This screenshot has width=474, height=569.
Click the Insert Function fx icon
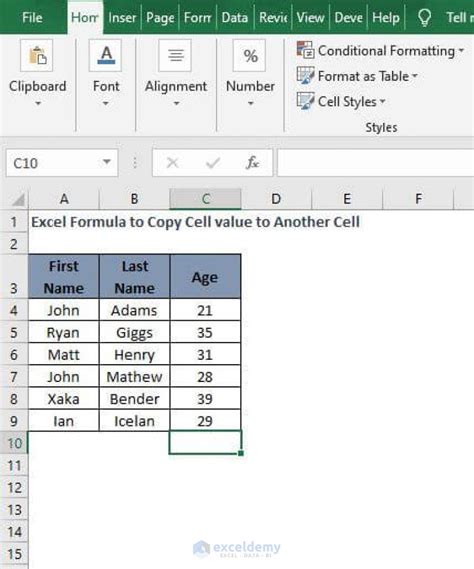[252, 163]
